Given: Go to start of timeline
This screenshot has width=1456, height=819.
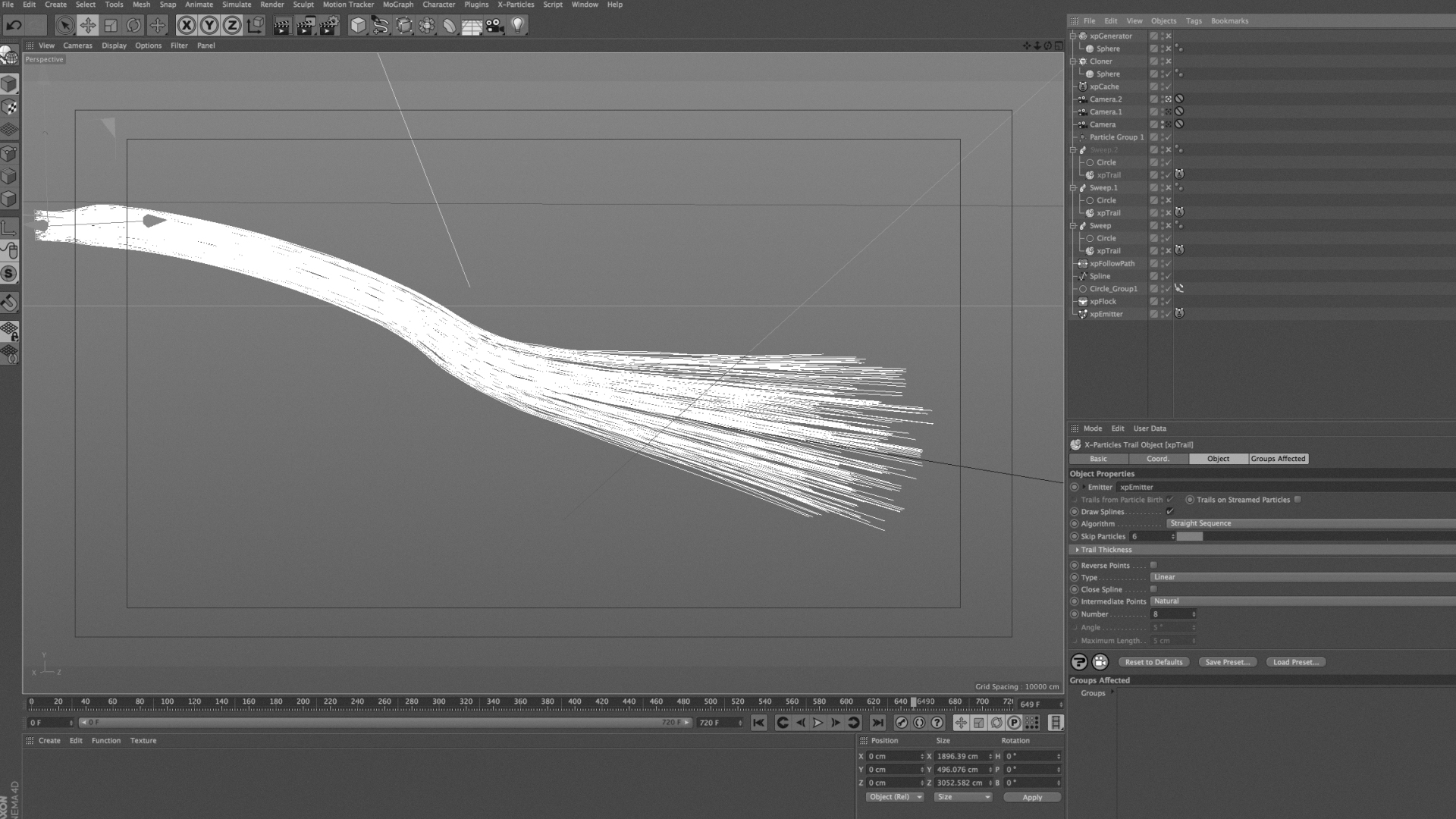Looking at the screenshot, I should [759, 723].
